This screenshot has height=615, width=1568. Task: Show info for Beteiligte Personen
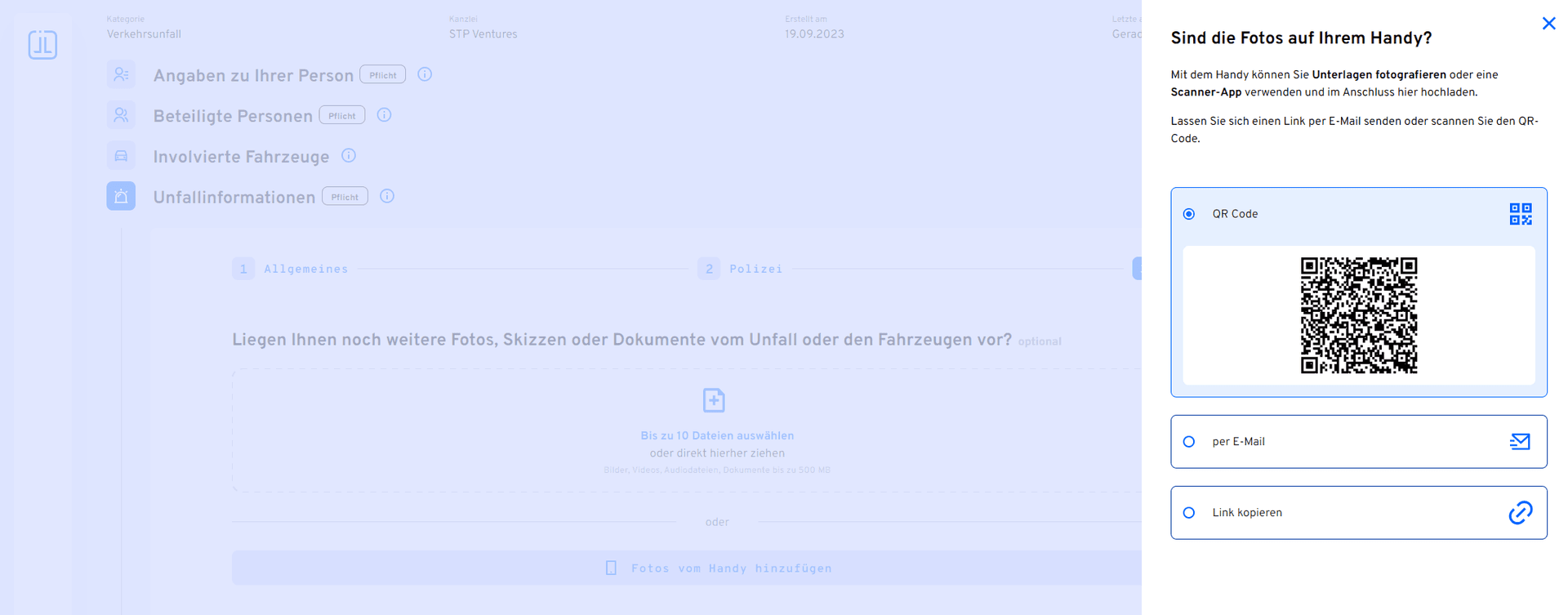pyautogui.click(x=384, y=115)
